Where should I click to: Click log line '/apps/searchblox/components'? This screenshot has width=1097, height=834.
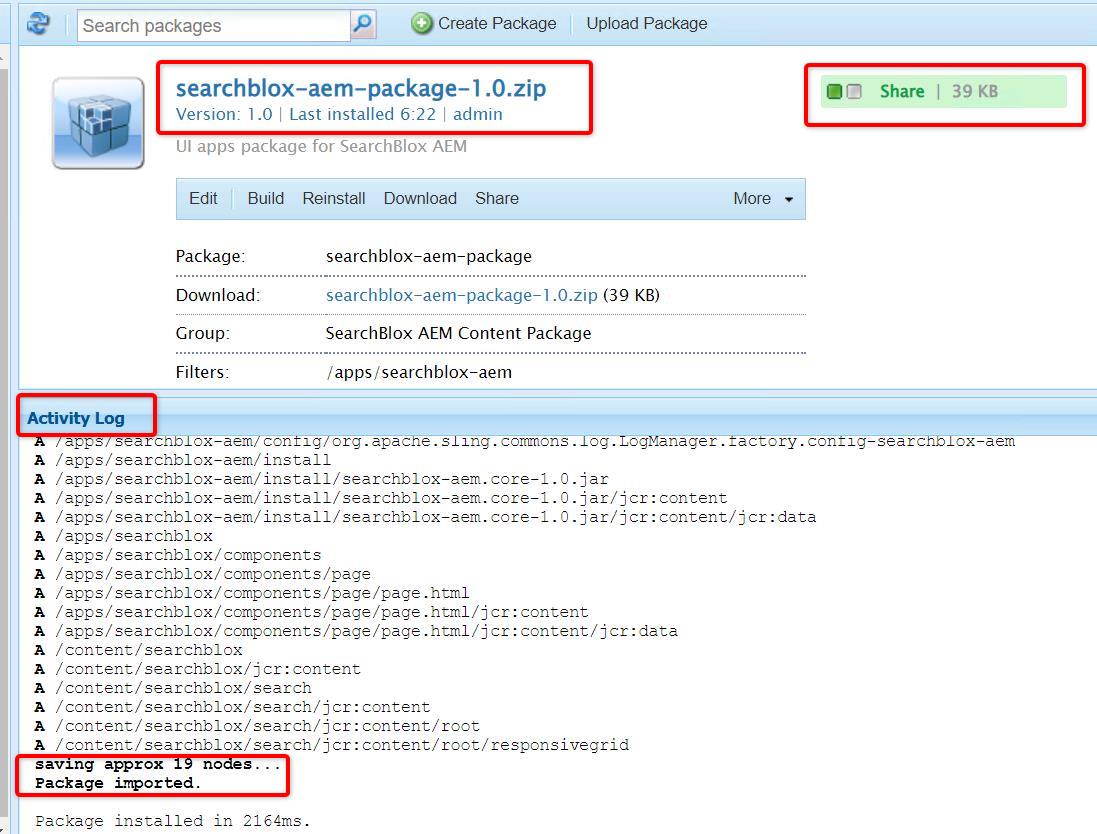[187, 555]
